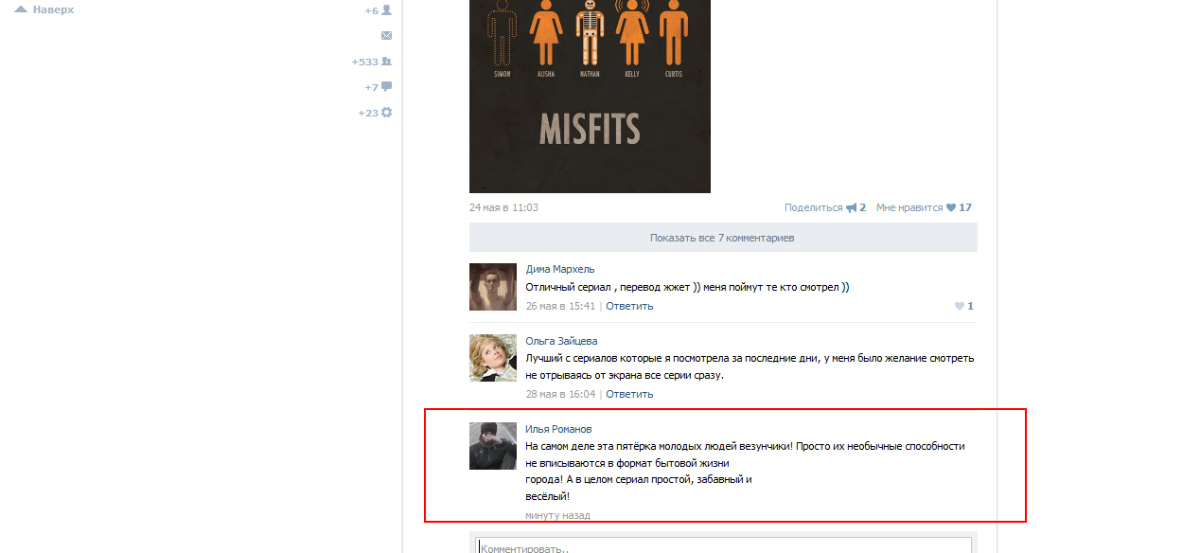Open the comments notification icon with +7
Screen dimensions: 1200x553
[x=386, y=87]
